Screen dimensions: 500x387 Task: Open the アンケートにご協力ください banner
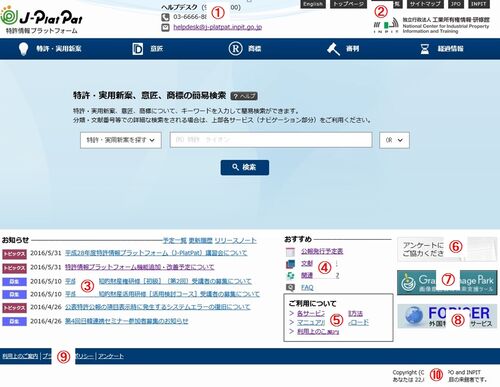447,249
